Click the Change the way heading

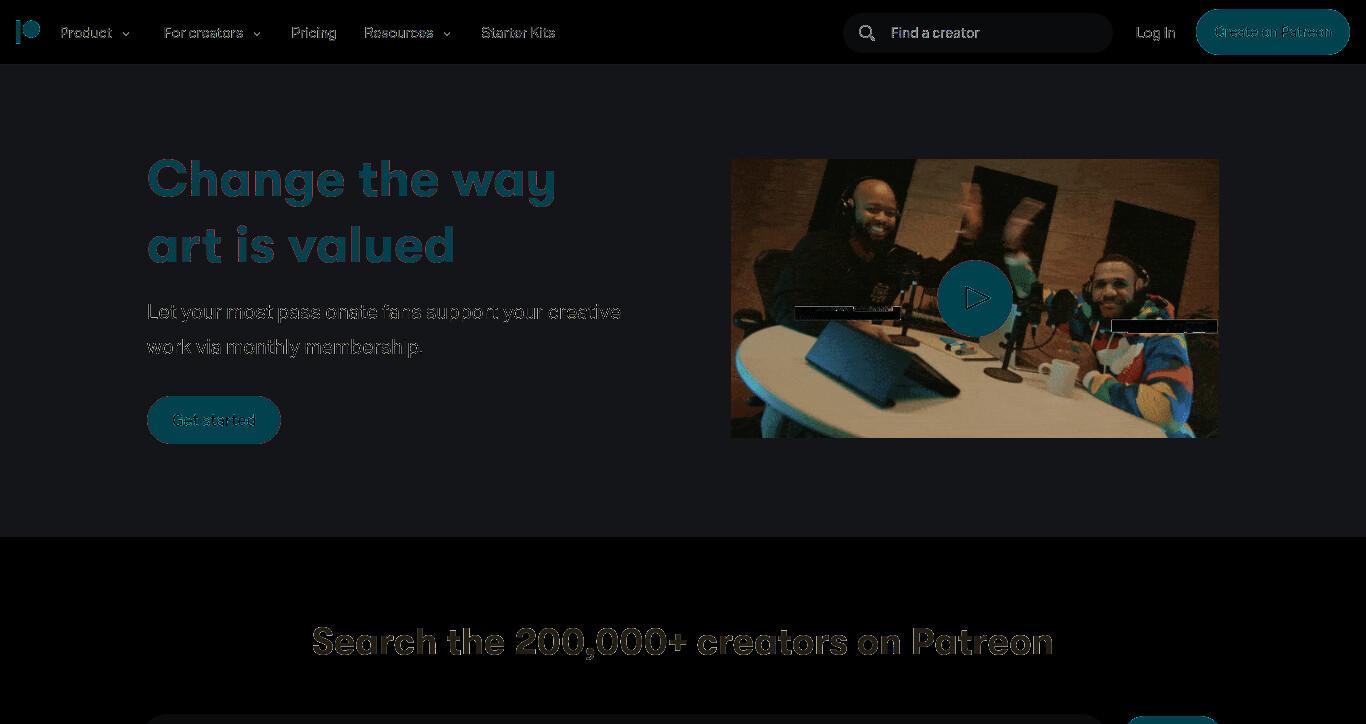coord(351,180)
